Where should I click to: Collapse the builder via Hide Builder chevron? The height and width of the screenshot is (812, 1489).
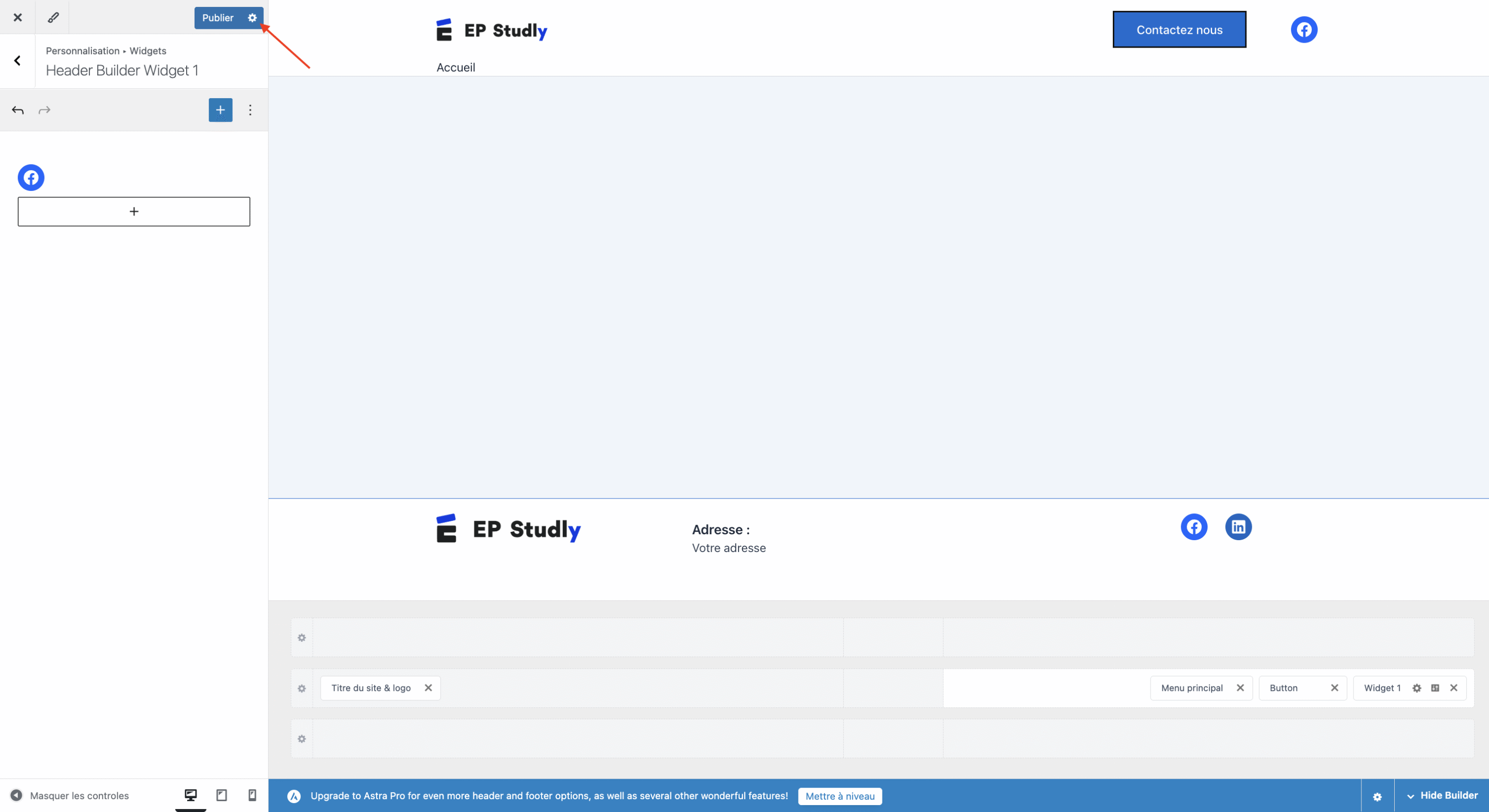point(1411,795)
